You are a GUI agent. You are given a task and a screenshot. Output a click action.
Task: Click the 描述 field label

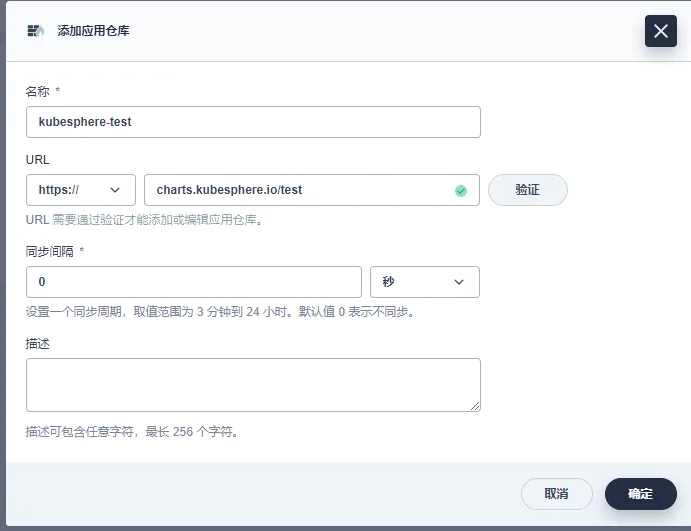37,344
